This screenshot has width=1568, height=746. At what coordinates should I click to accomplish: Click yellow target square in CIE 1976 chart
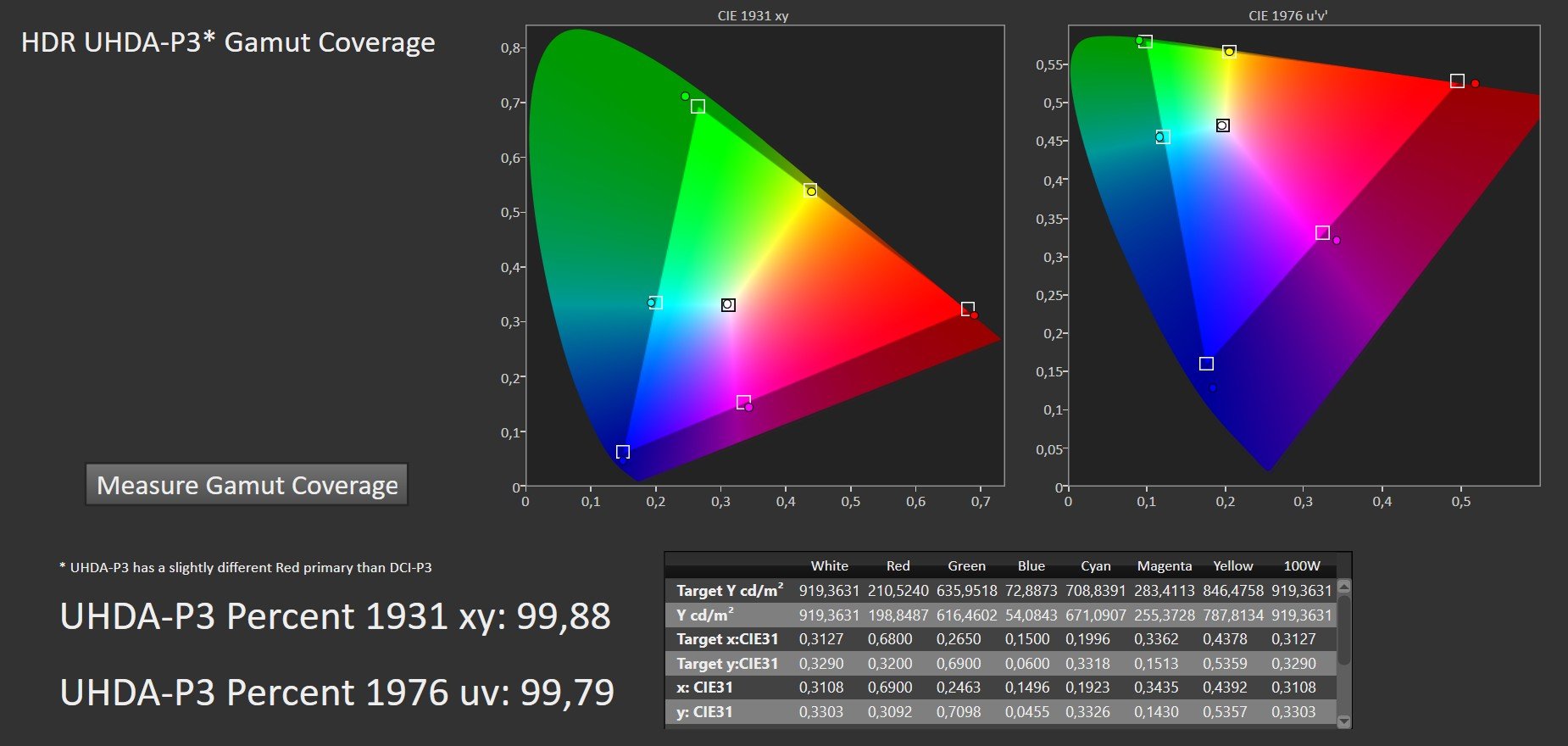pos(1229,52)
